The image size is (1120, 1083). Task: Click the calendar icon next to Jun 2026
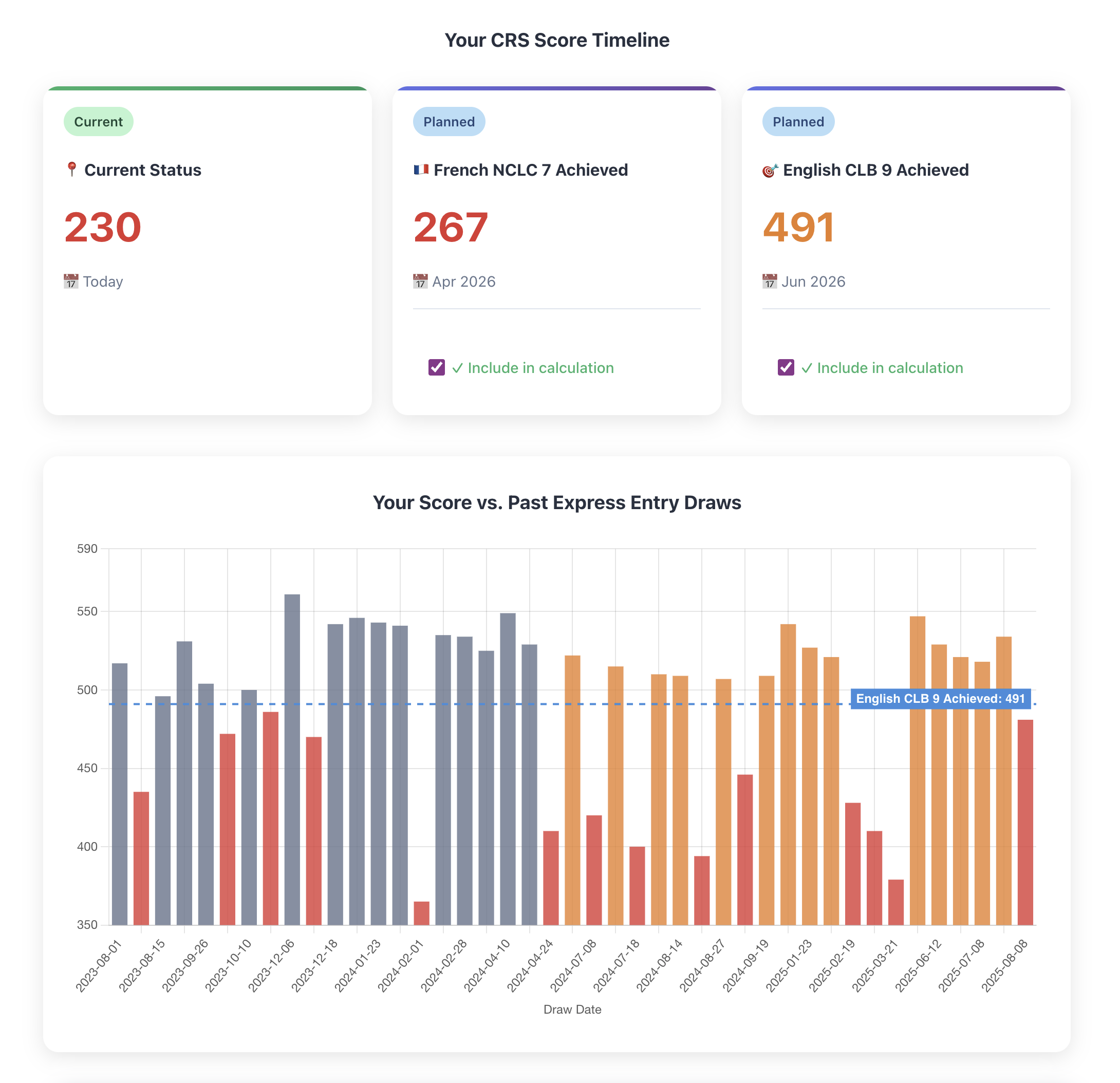769,281
